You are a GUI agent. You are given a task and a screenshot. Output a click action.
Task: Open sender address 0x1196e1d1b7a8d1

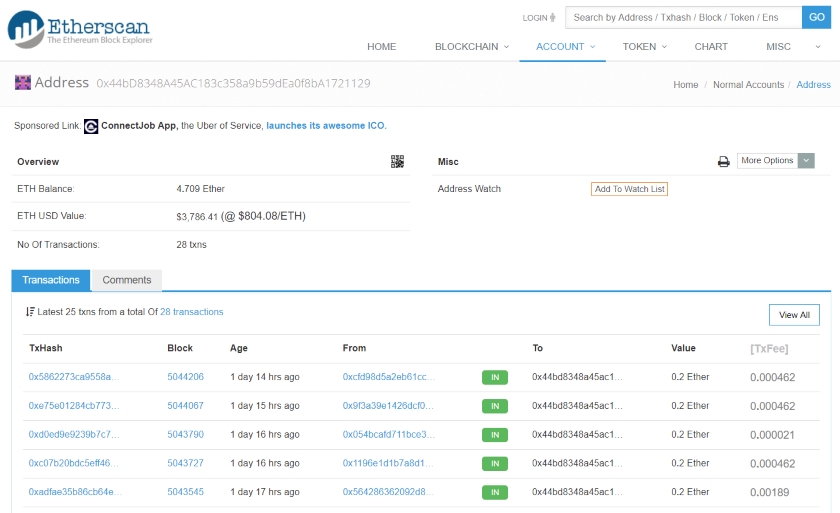click(x=388, y=463)
